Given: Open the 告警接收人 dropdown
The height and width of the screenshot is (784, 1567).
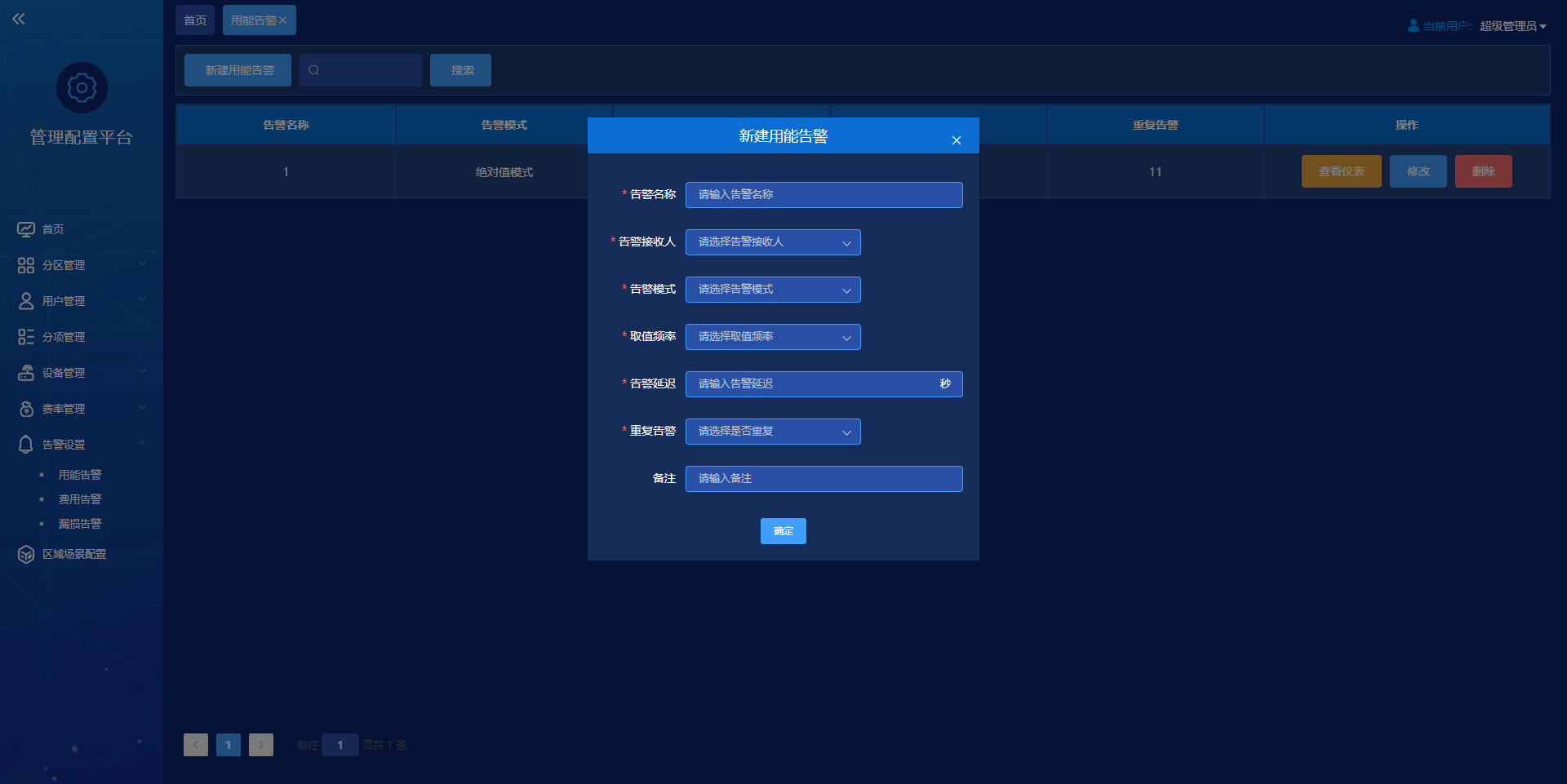Looking at the screenshot, I should pyautogui.click(x=773, y=242).
